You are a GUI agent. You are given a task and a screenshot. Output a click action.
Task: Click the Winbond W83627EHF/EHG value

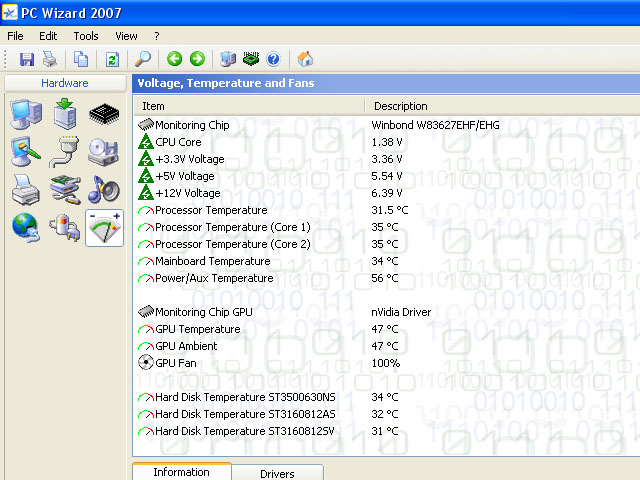pyautogui.click(x=435, y=125)
